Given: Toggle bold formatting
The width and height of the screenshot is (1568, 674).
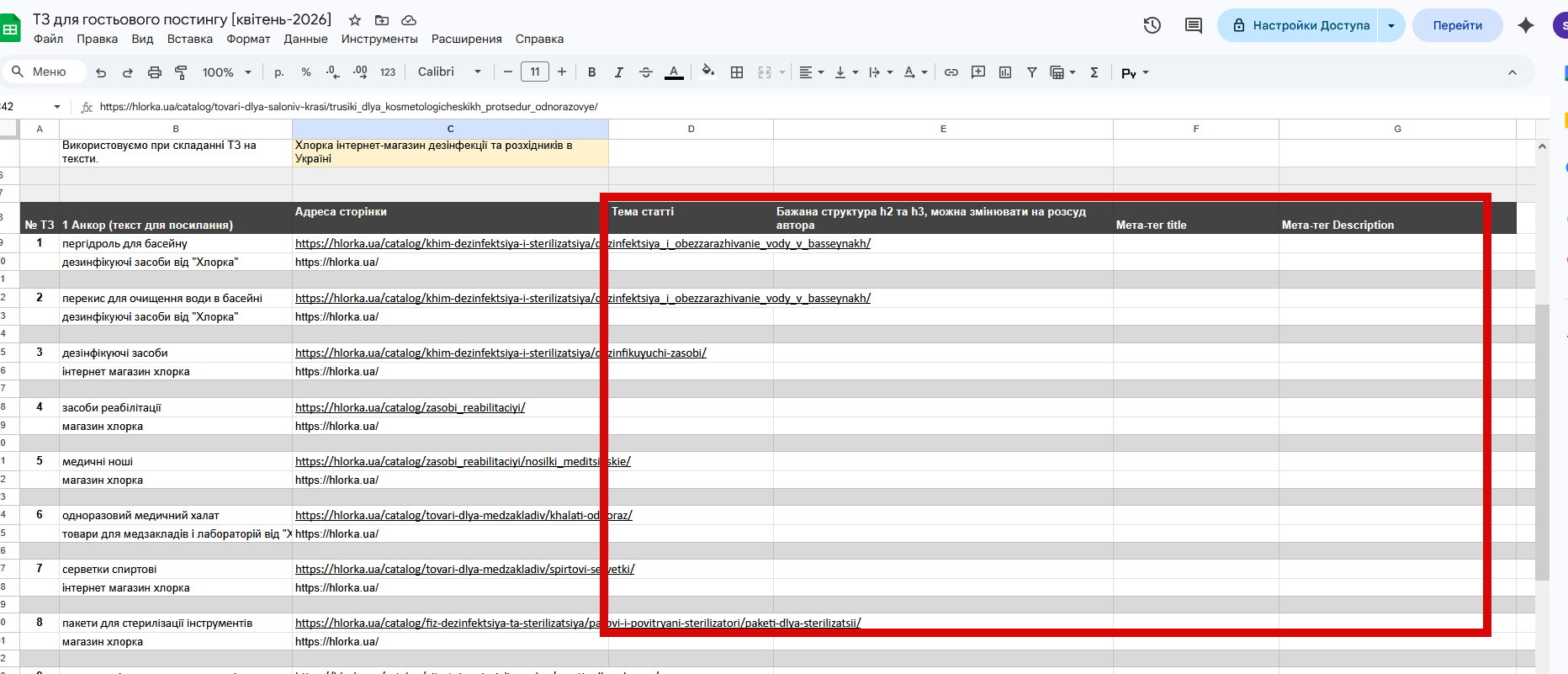Looking at the screenshot, I should [591, 72].
